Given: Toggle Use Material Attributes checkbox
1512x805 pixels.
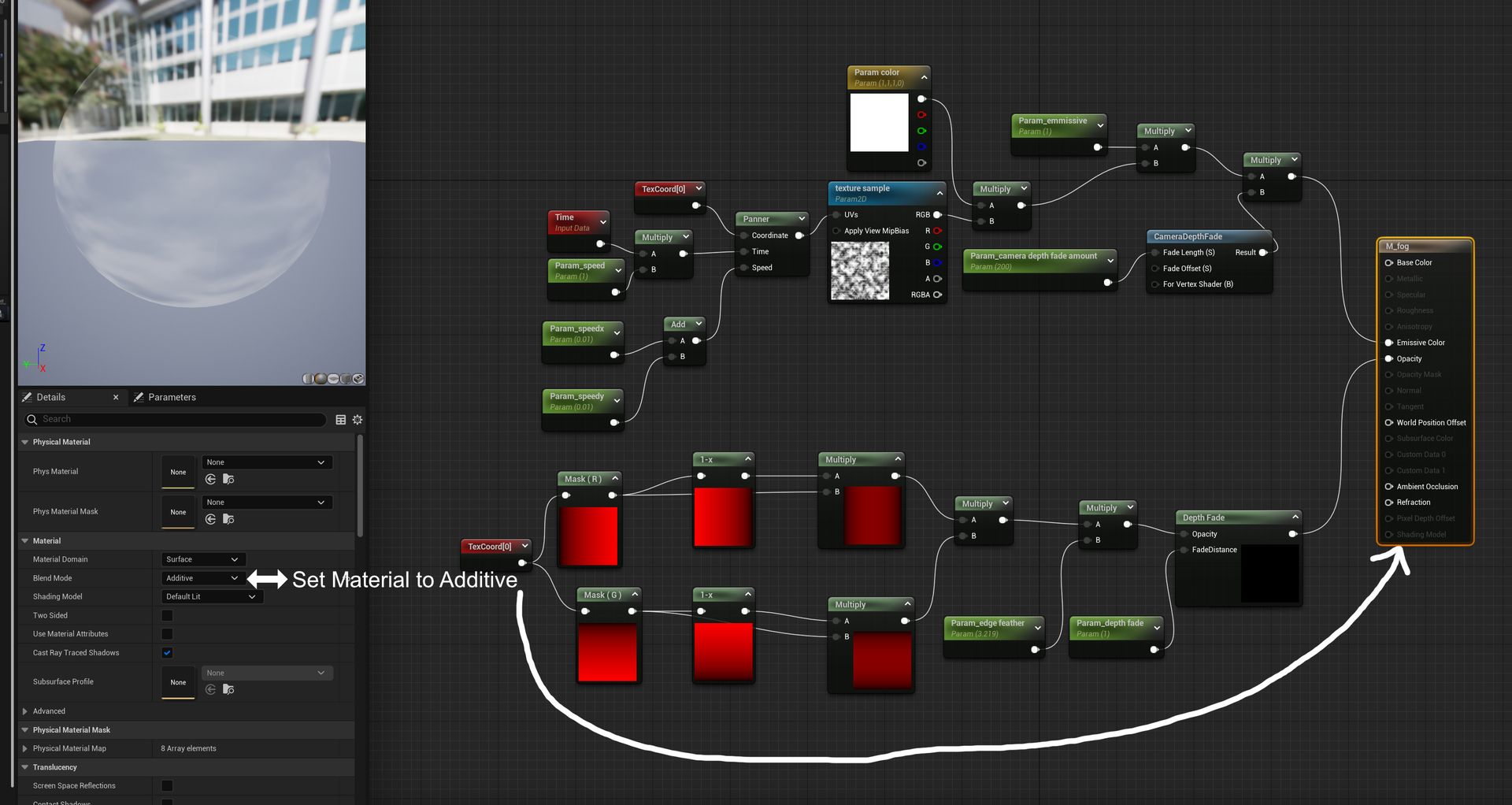Looking at the screenshot, I should pyautogui.click(x=167, y=634).
